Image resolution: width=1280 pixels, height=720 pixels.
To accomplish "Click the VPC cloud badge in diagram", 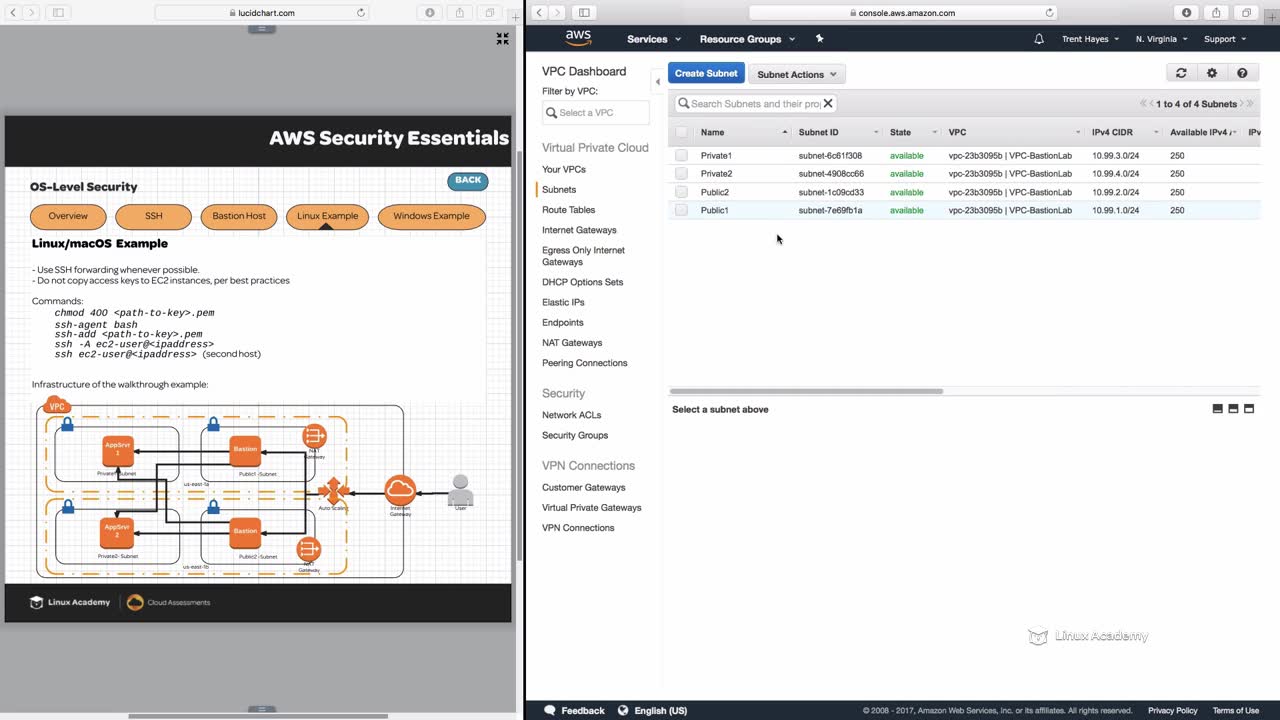I will coord(58,406).
